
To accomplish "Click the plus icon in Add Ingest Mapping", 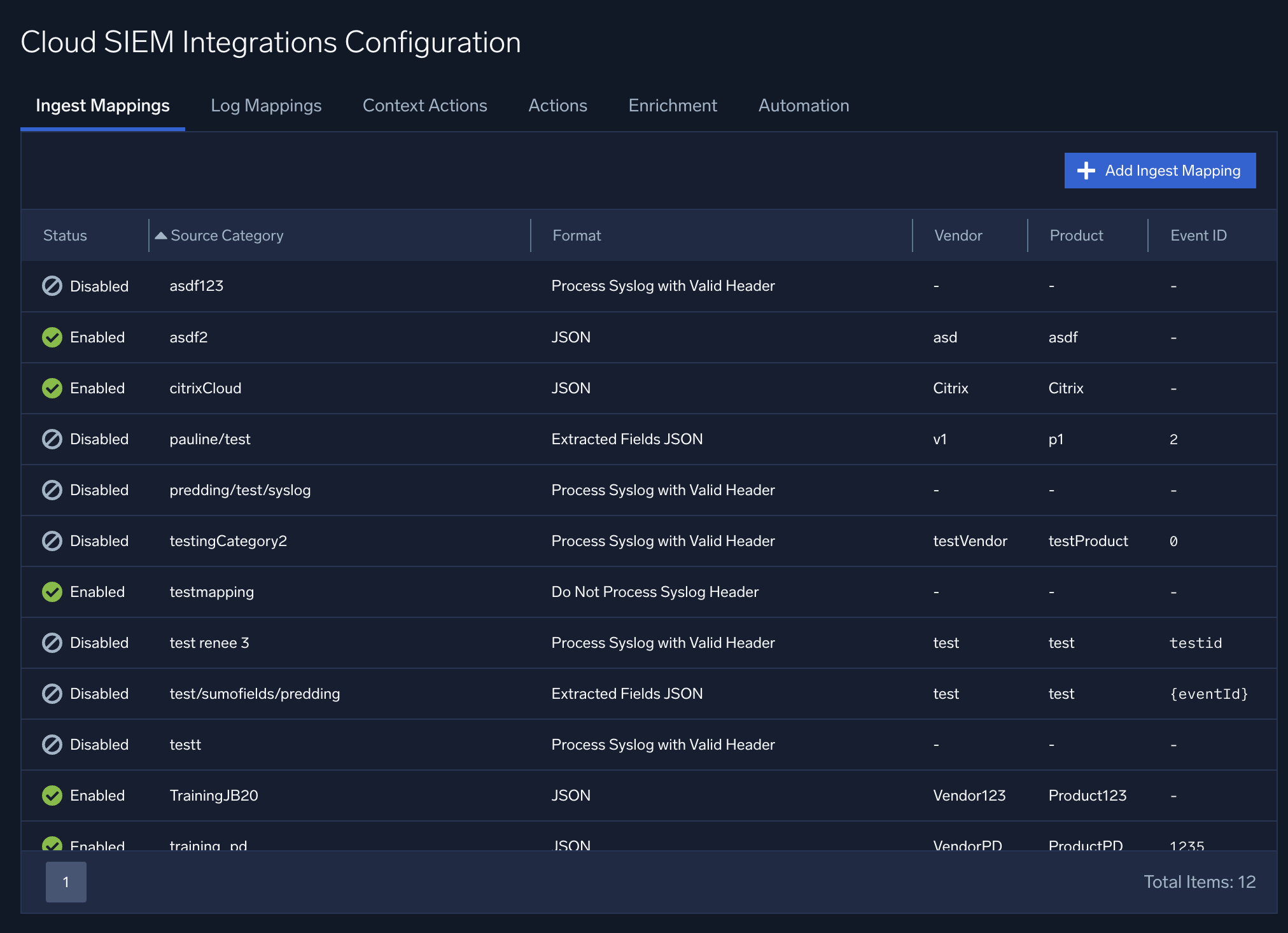I will pyautogui.click(x=1086, y=171).
